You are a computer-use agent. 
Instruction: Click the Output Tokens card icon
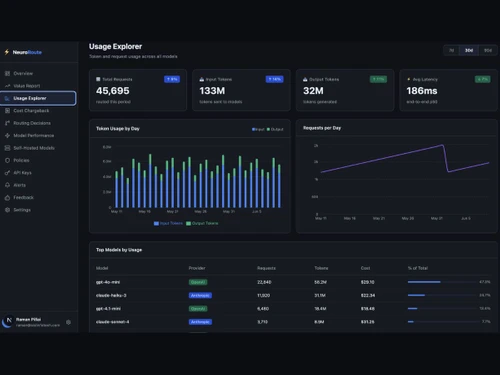[x=305, y=79]
